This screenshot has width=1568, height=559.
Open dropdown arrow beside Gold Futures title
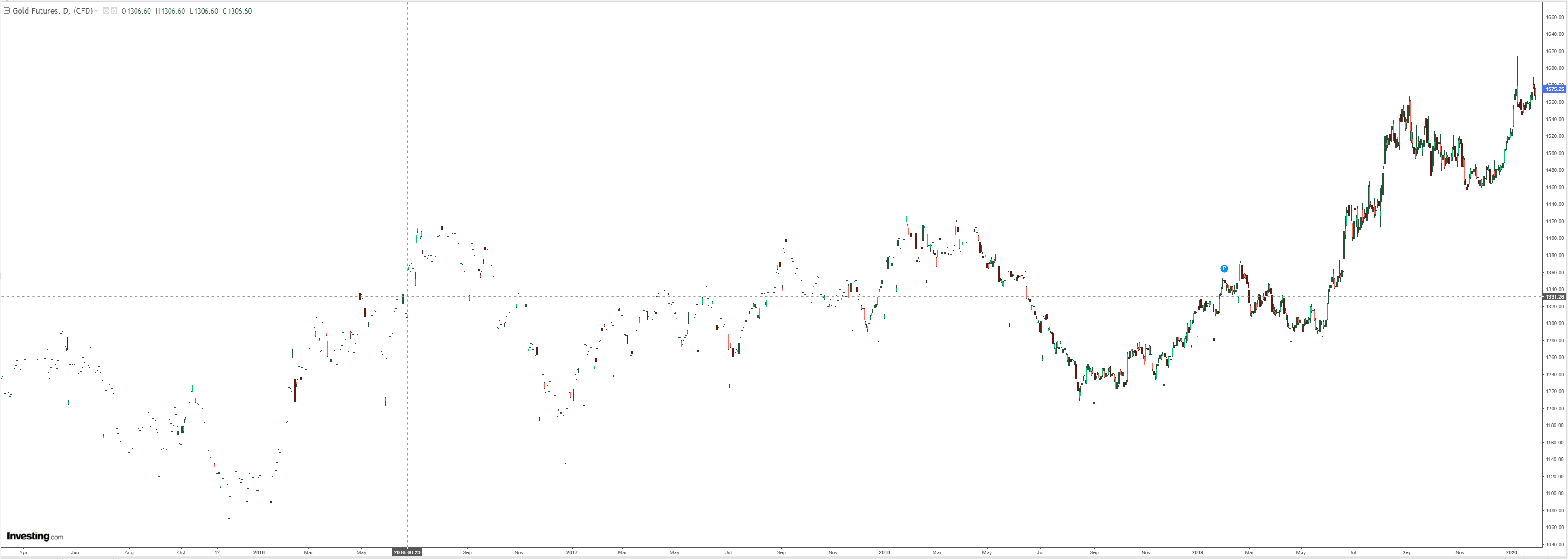pyautogui.click(x=97, y=11)
